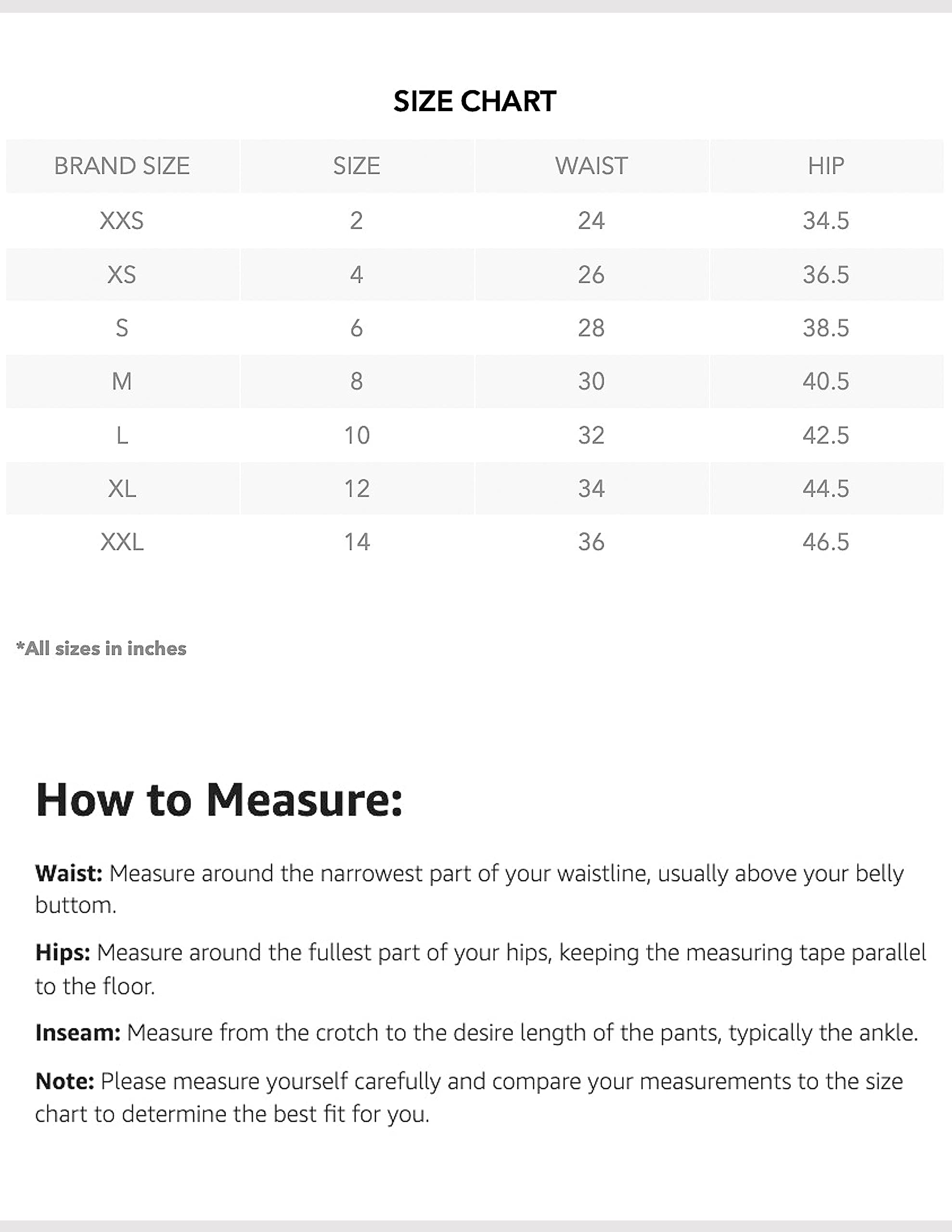Click hip value 46.5 in XXL row
952x1232 pixels.
click(826, 542)
